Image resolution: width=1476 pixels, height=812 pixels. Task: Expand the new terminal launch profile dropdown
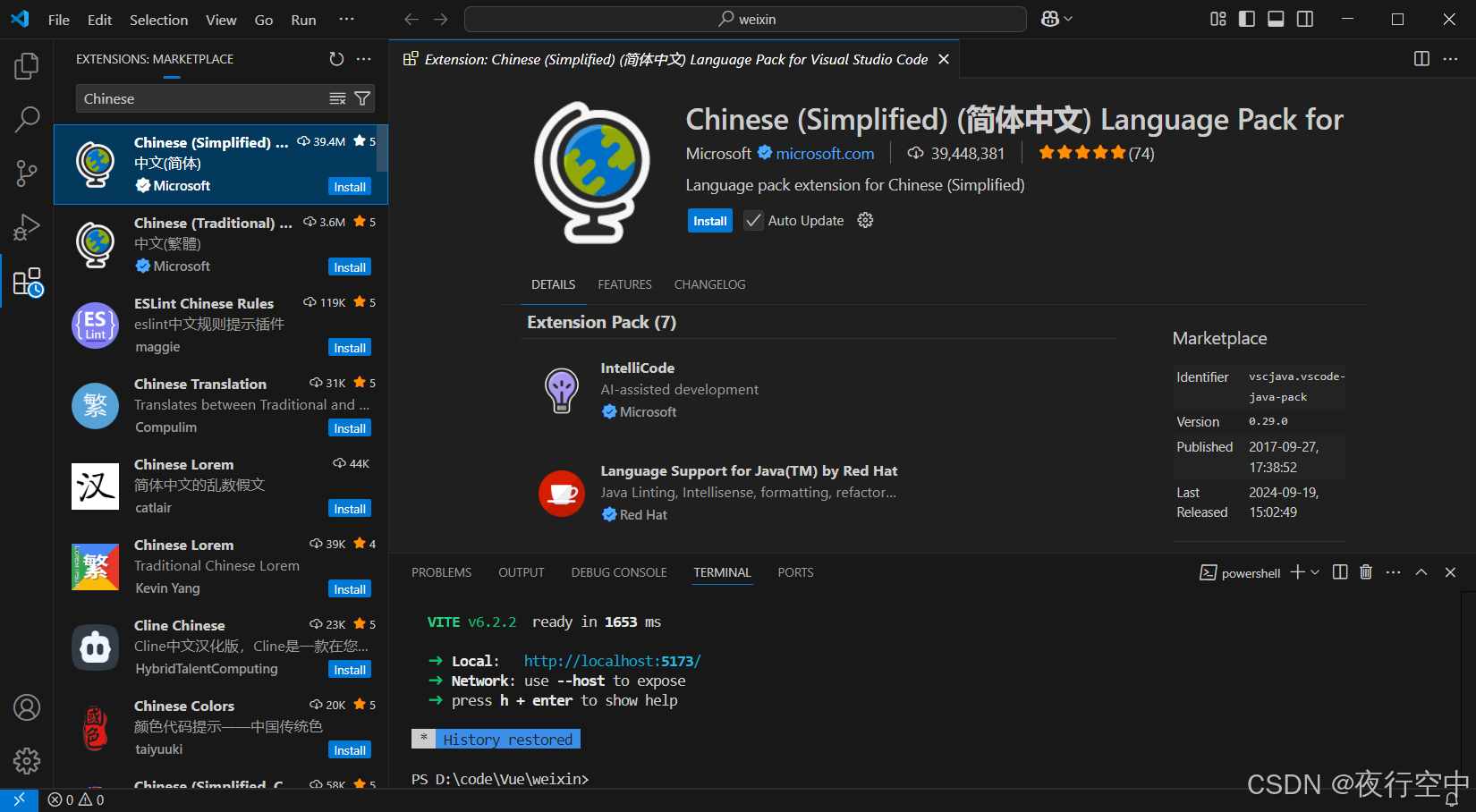point(1315,572)
